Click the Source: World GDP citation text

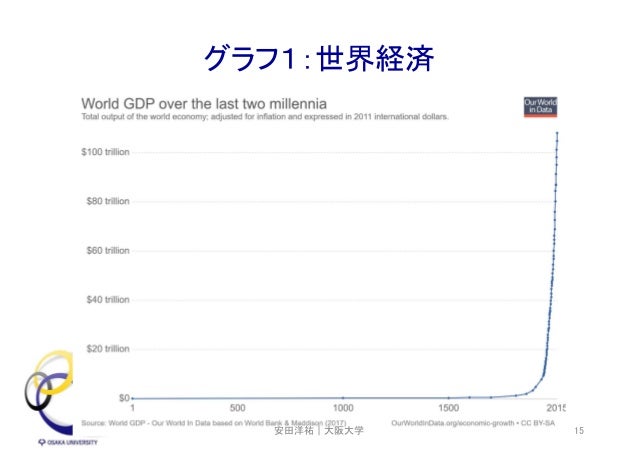pos(214,423)
